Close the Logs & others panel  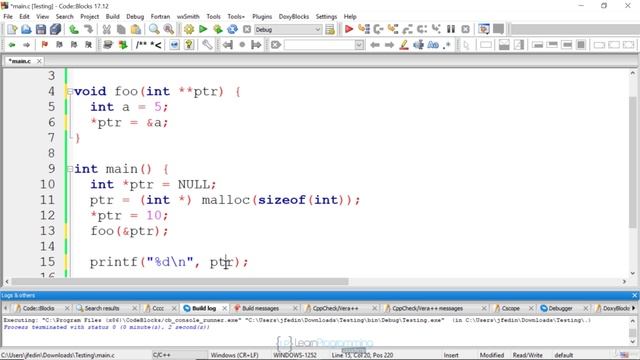pyautogui.click(x=634, y=295)
